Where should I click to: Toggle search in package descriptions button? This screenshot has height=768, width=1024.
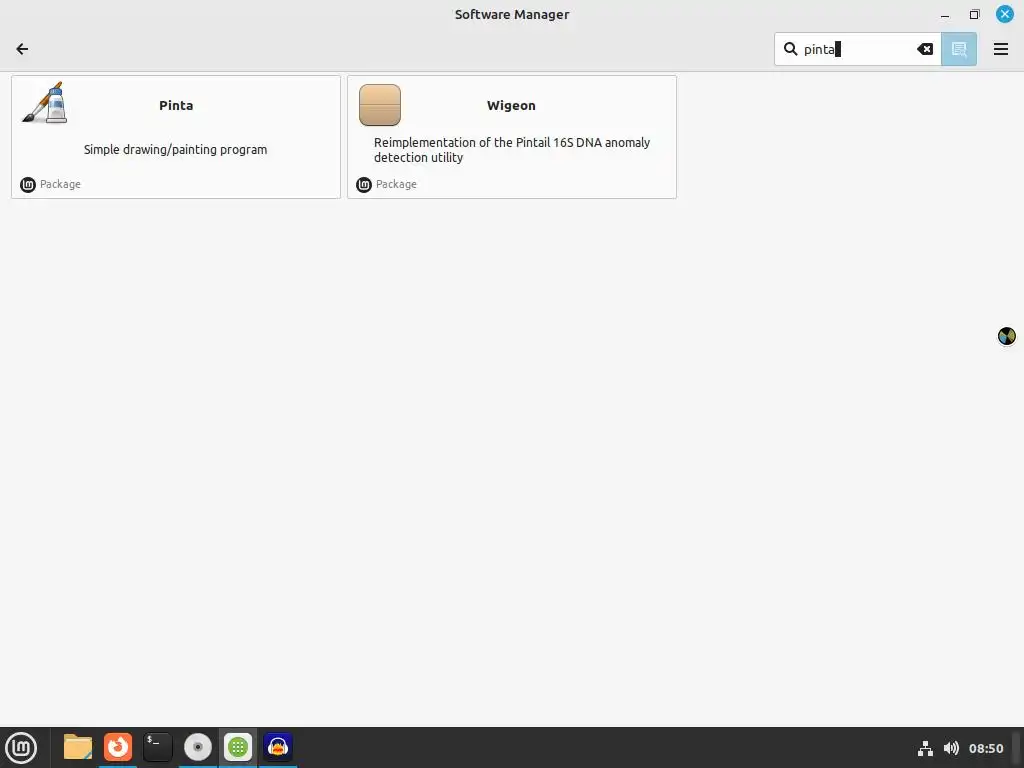click(x=959, y=49)
